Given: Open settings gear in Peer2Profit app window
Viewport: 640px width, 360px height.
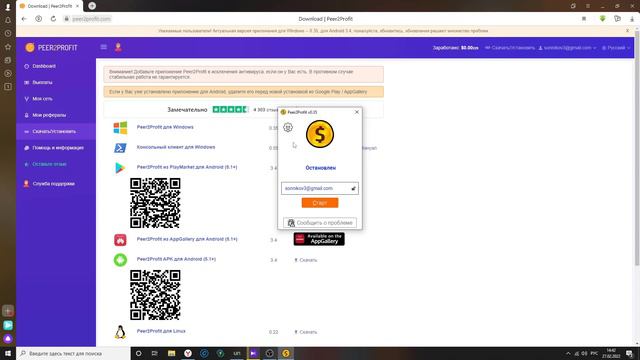Looking at the screenshot, I should [x=288, y=127].
